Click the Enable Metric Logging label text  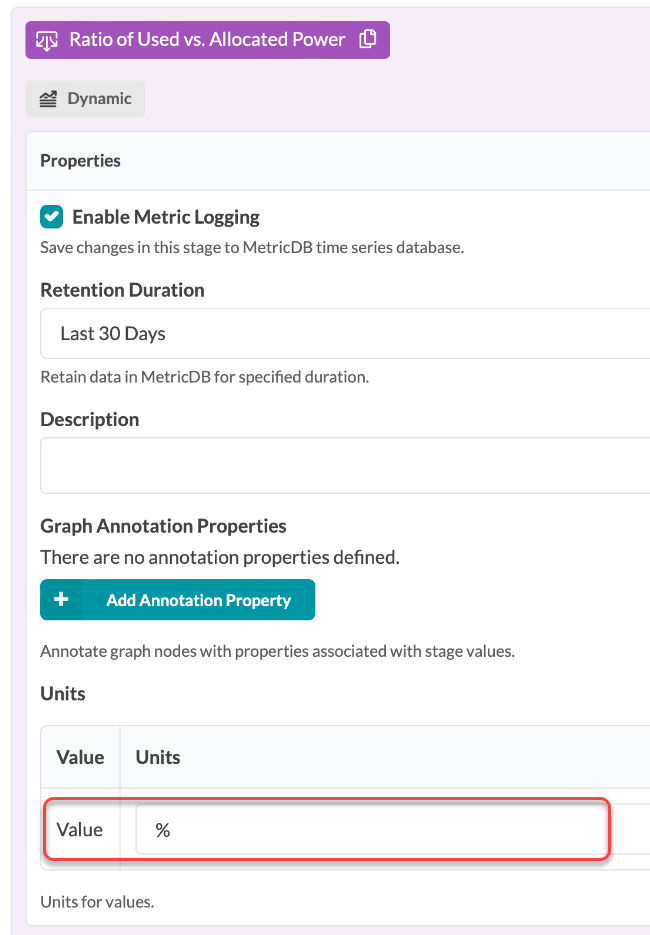click(166, 217)
